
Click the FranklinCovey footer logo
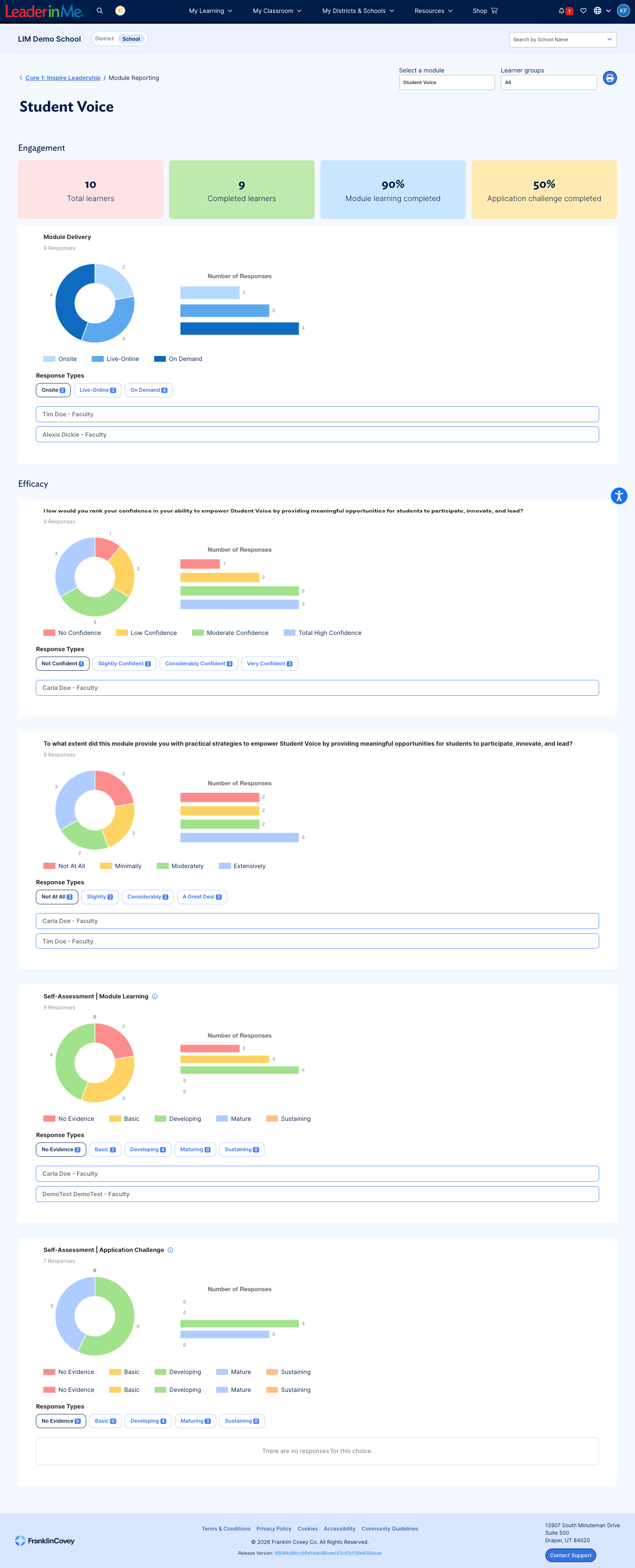pyautogui.click(x=45, y=1541)
